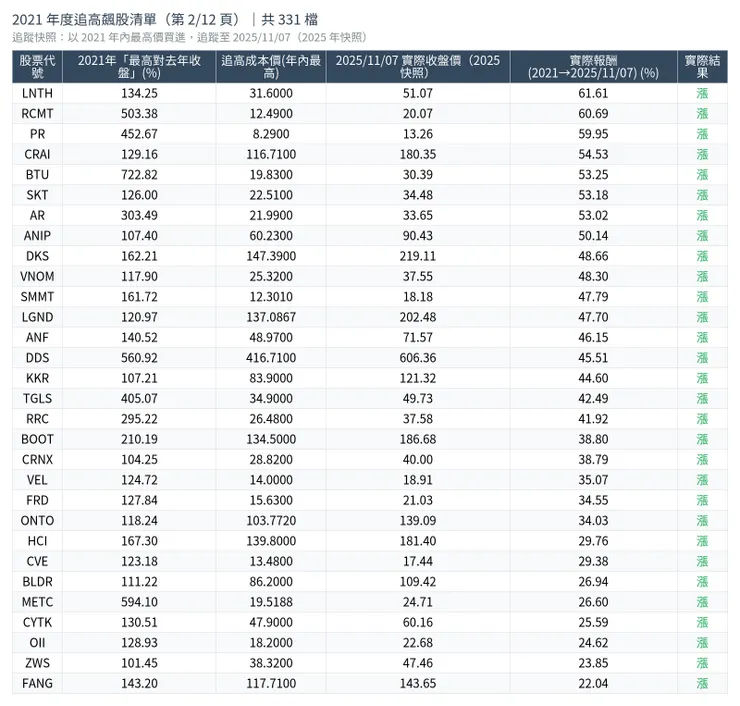The width and height of the screenshot is (740, 706).
Task: Click the DDS closing price 606.36
Action: tap(417, 358)
